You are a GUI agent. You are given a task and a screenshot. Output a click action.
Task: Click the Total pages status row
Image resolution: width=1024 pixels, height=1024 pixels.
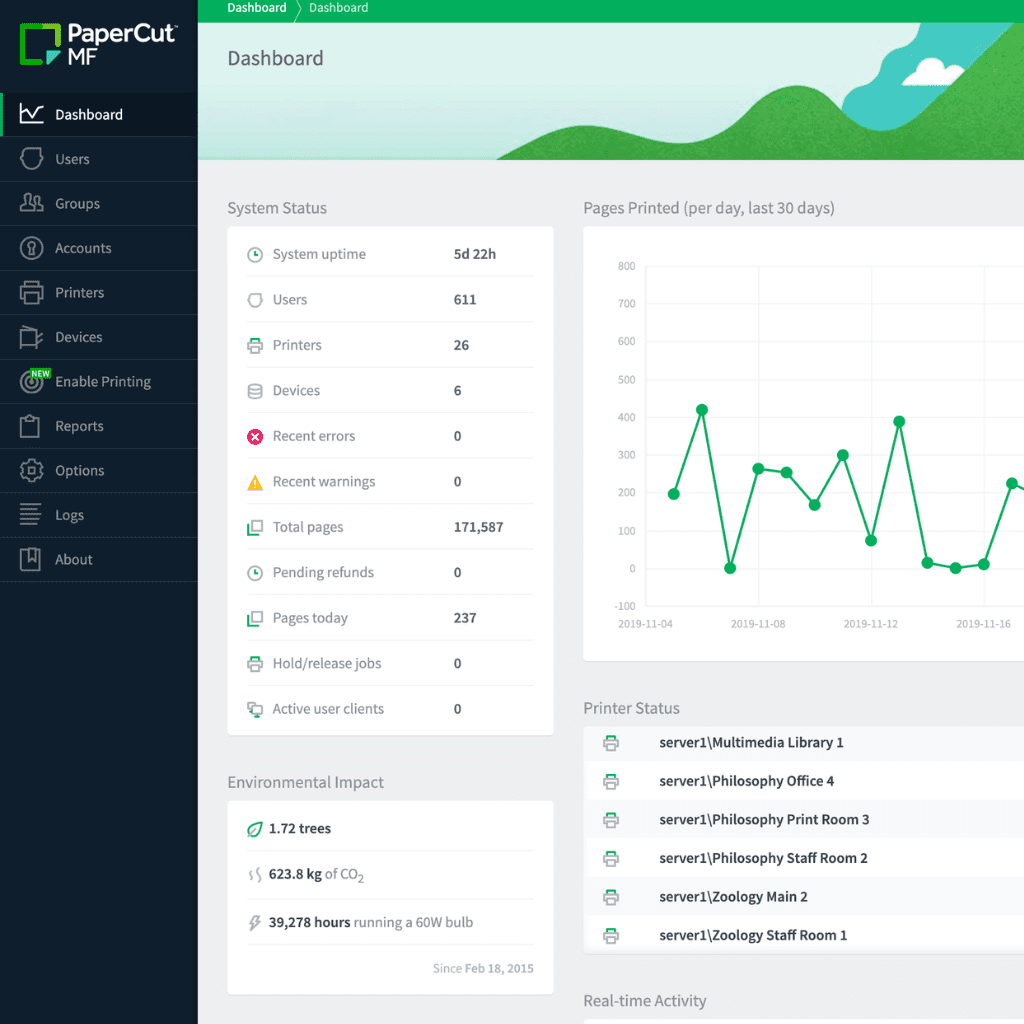[x=390, y=527]
